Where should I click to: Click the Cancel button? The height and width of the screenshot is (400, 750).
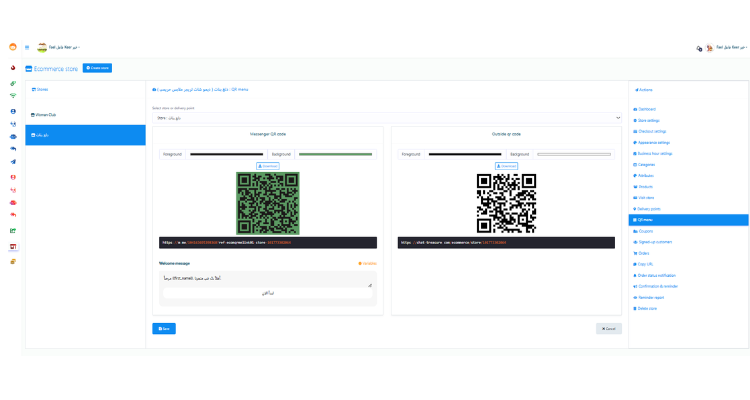(608, 328)
